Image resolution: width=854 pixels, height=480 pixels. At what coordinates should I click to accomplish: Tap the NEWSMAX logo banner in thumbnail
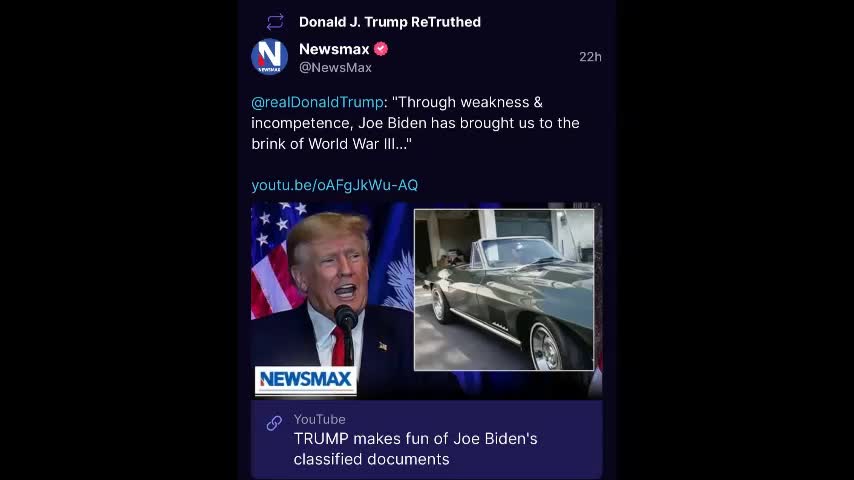coord(306,379)
